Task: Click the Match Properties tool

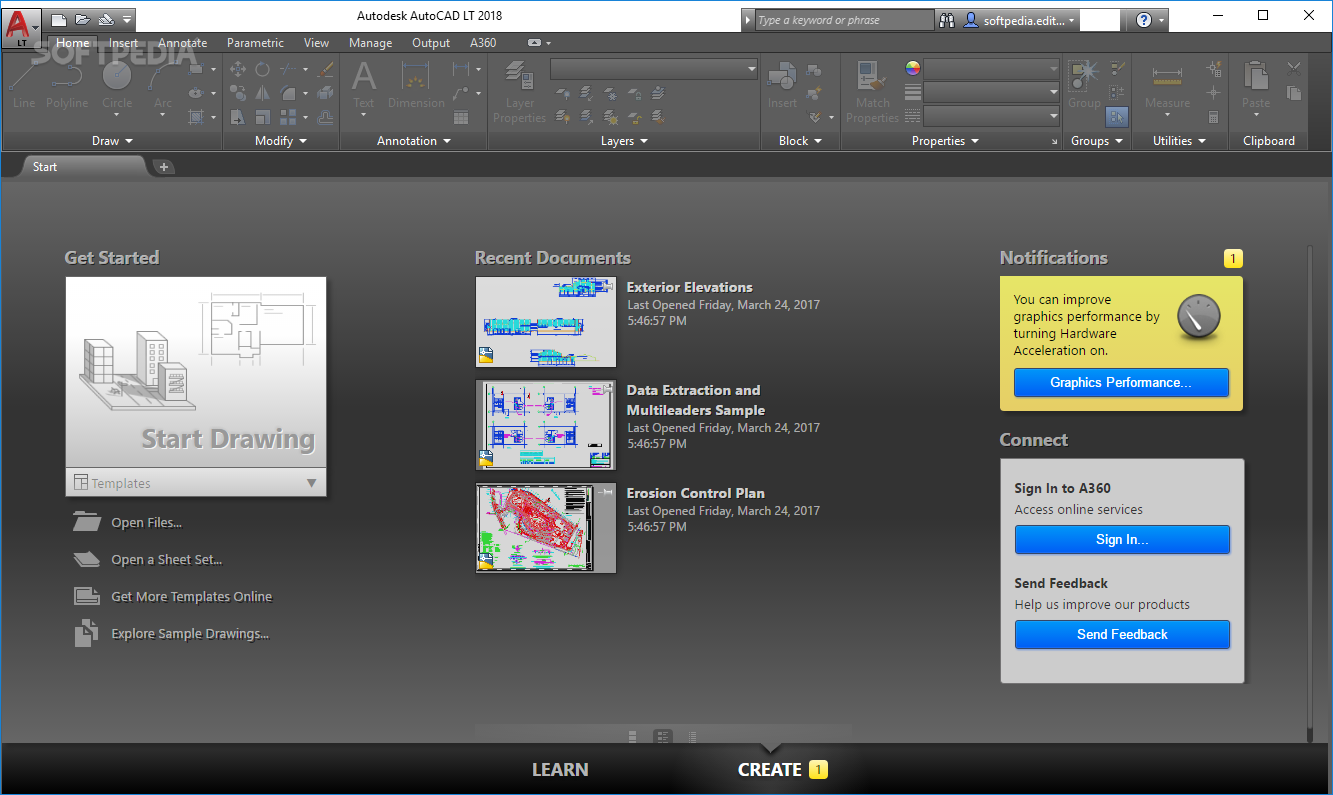Action: point(872,91)
